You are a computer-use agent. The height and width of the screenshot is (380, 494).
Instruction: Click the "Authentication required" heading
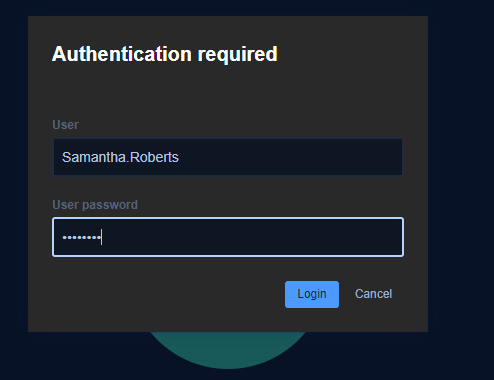pos(165,54)
